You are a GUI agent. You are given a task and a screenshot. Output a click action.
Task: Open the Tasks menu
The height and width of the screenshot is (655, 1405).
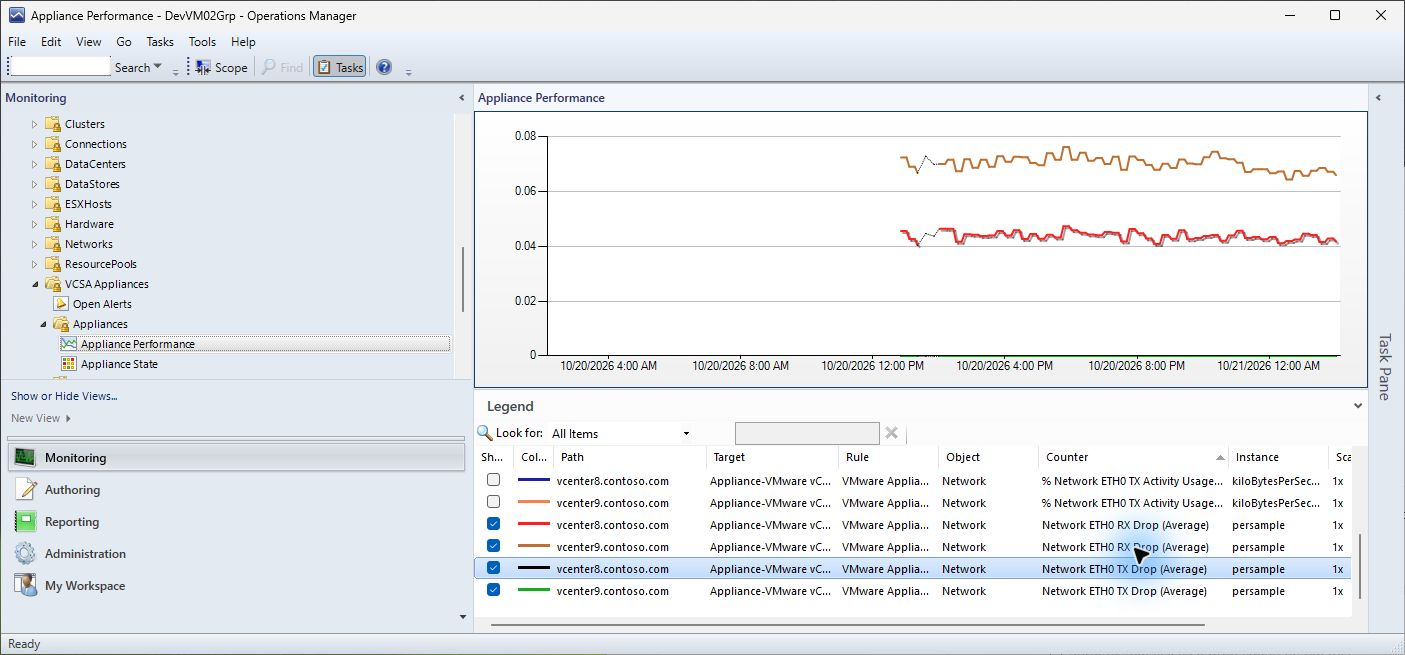[x=160, y=42]
